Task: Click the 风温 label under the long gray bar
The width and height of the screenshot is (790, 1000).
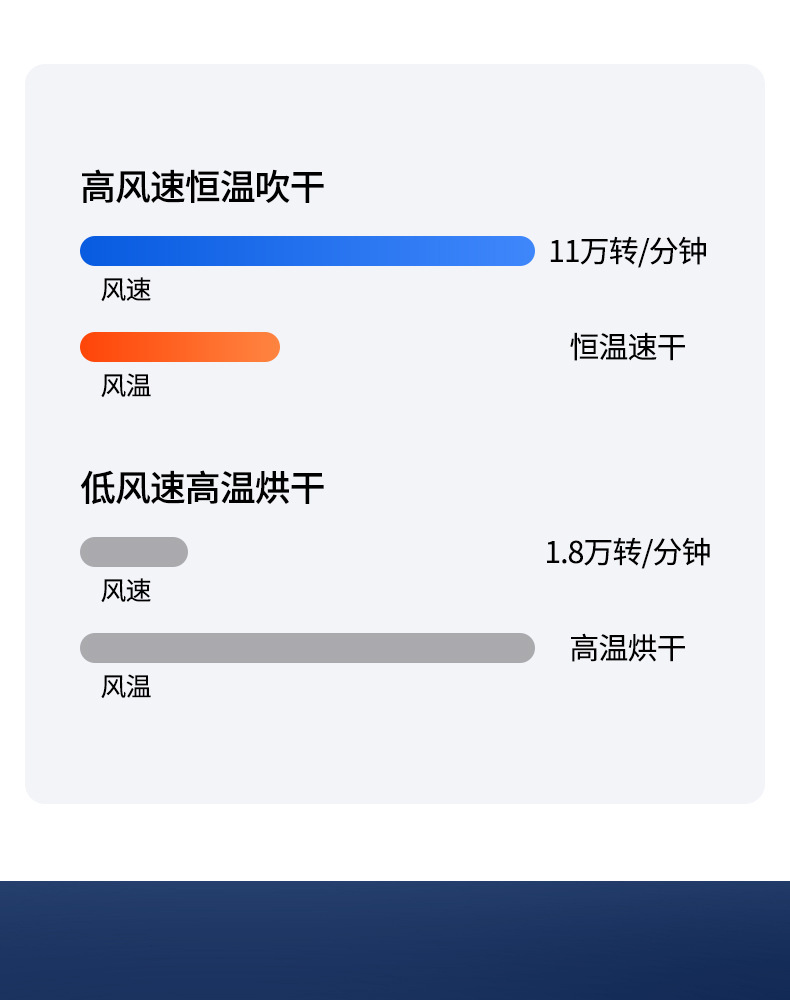Action: 126,687
